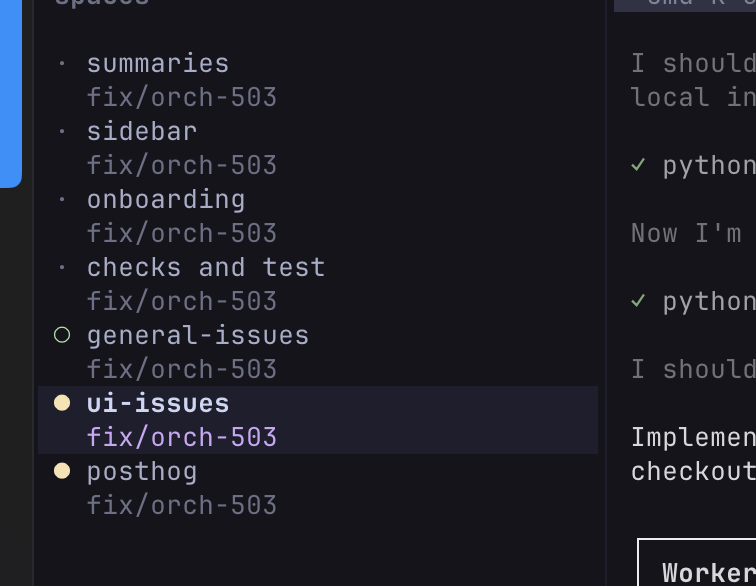Viewport: 756px width, 586px height.
Task: Click the small dot beside summaries
Action: click(x=62, y=63)
